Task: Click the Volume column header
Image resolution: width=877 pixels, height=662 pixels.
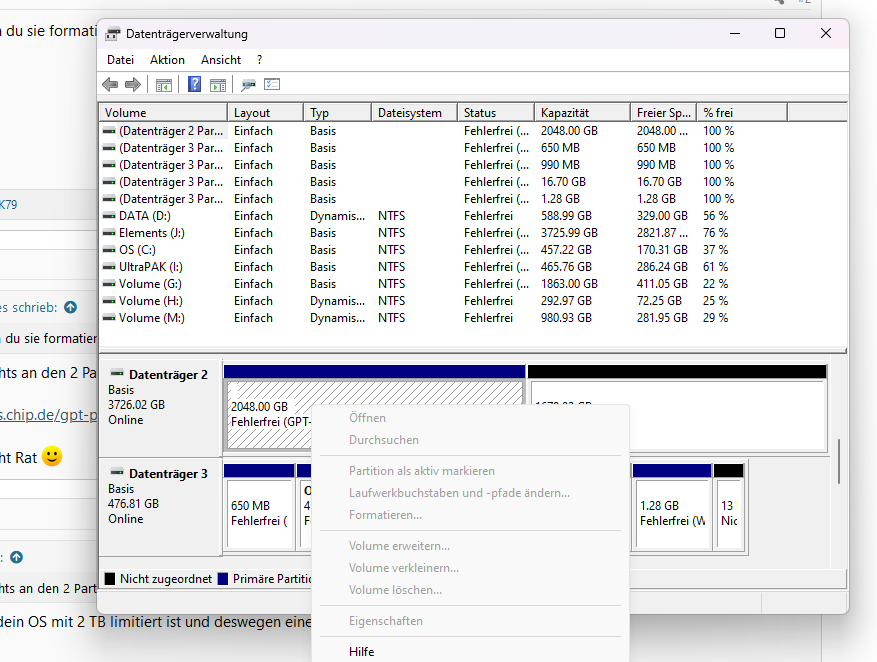Action: pos(126,113)
